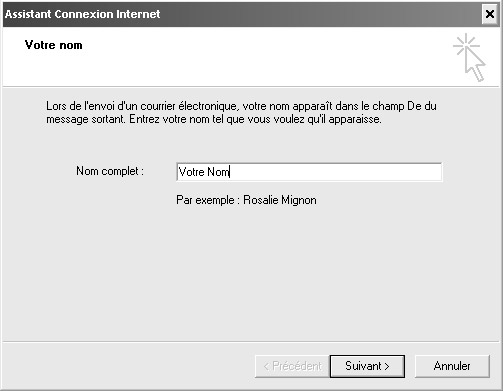Click the second line starting with message sortant

click(214, 119)
